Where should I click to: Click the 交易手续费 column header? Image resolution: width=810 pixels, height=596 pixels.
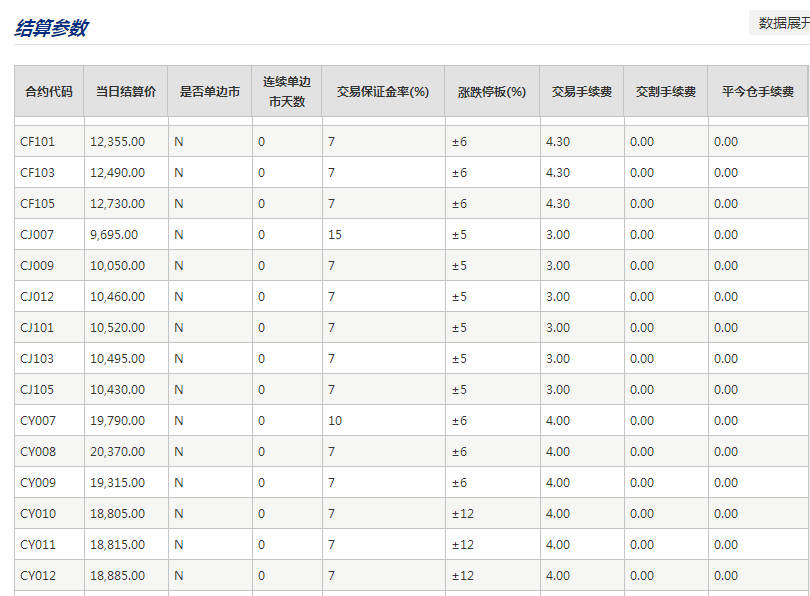coord(582,91)
